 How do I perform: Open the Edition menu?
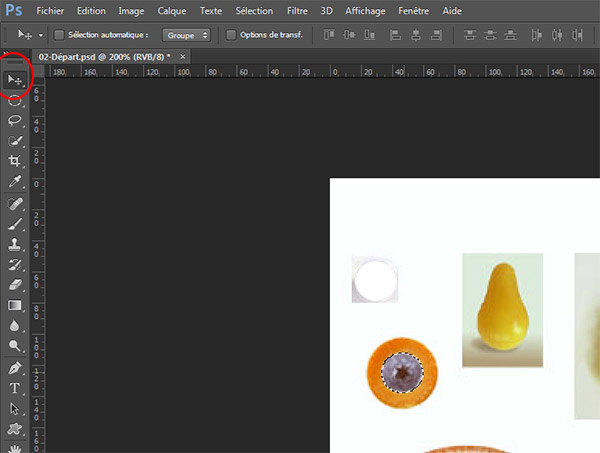click(x=91, y=11)
